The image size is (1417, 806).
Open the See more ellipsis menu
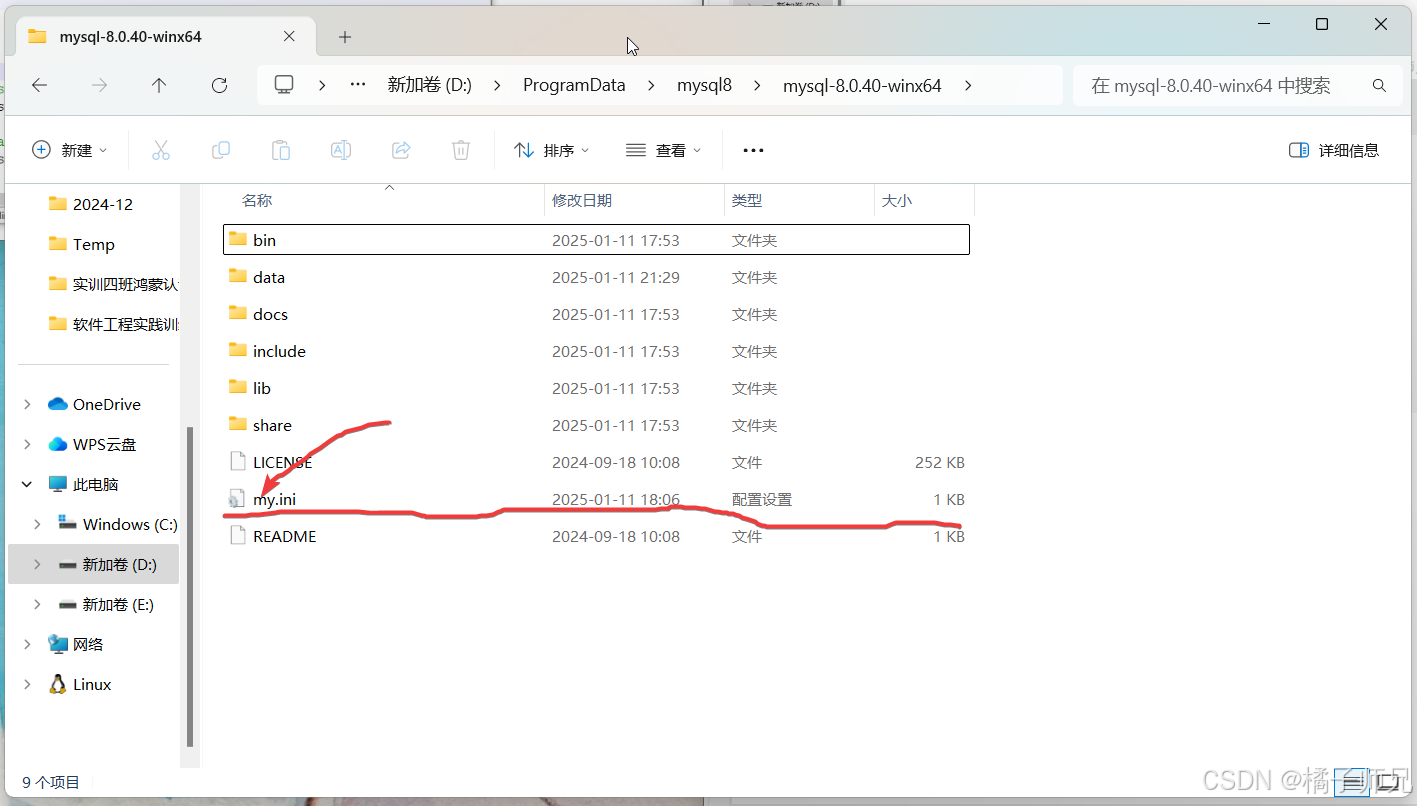pos(754,150)
